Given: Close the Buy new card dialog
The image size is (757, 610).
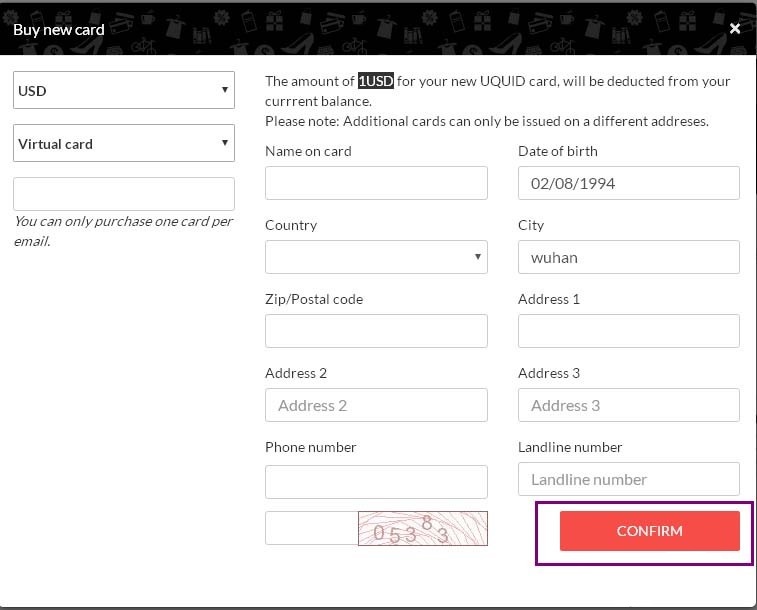Looking at the screenshot, I should coord(735,29).
